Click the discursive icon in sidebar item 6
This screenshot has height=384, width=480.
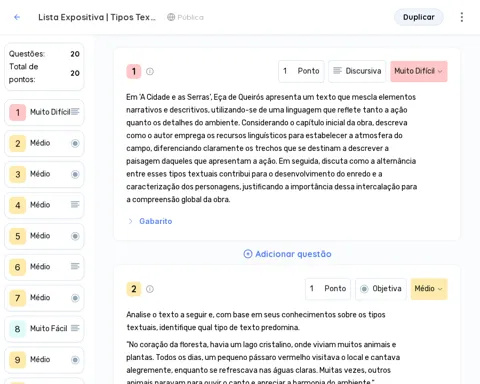point(75,266)
